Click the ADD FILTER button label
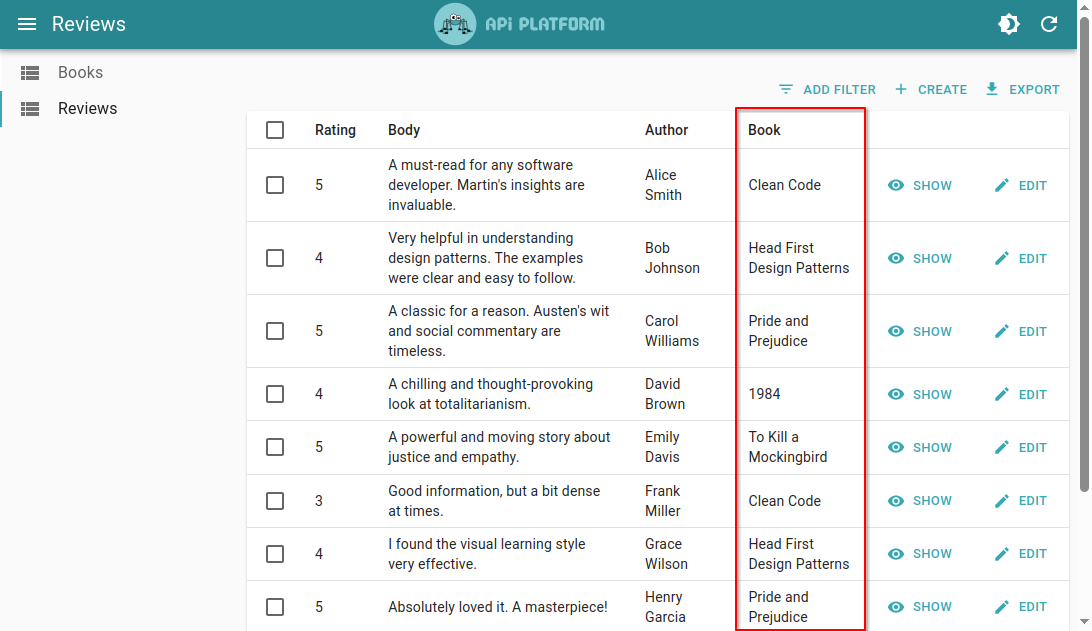Screen dimensions: 1092x631 [x=839, y=90]
